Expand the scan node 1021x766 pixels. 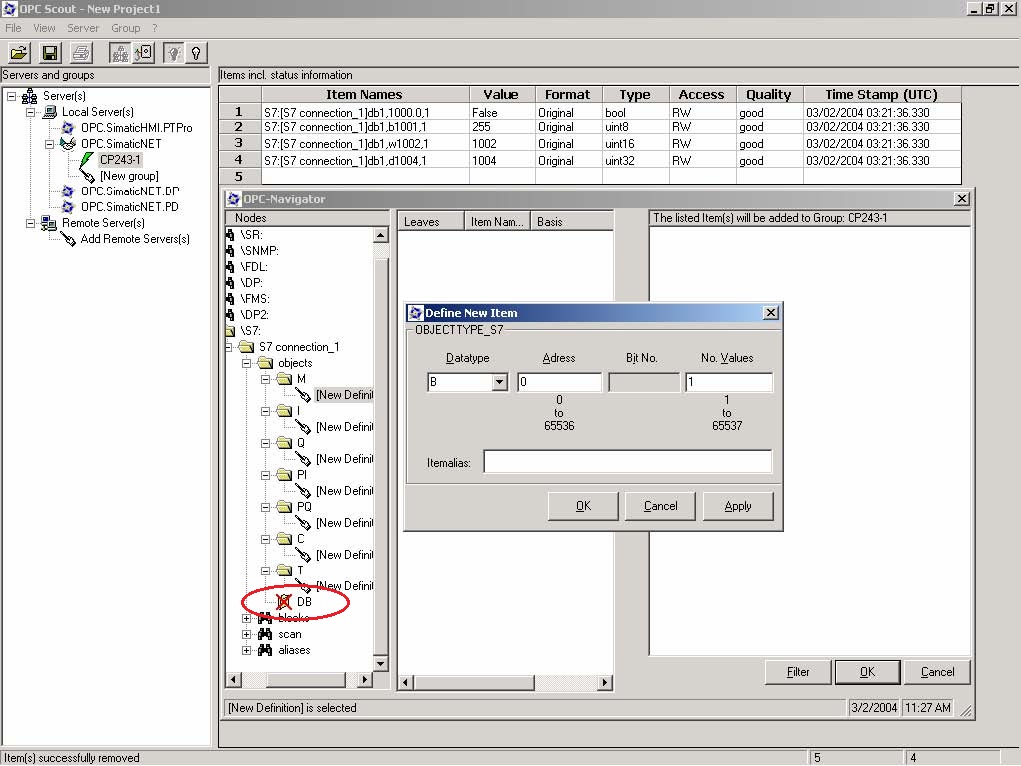[x=247, y=634]
